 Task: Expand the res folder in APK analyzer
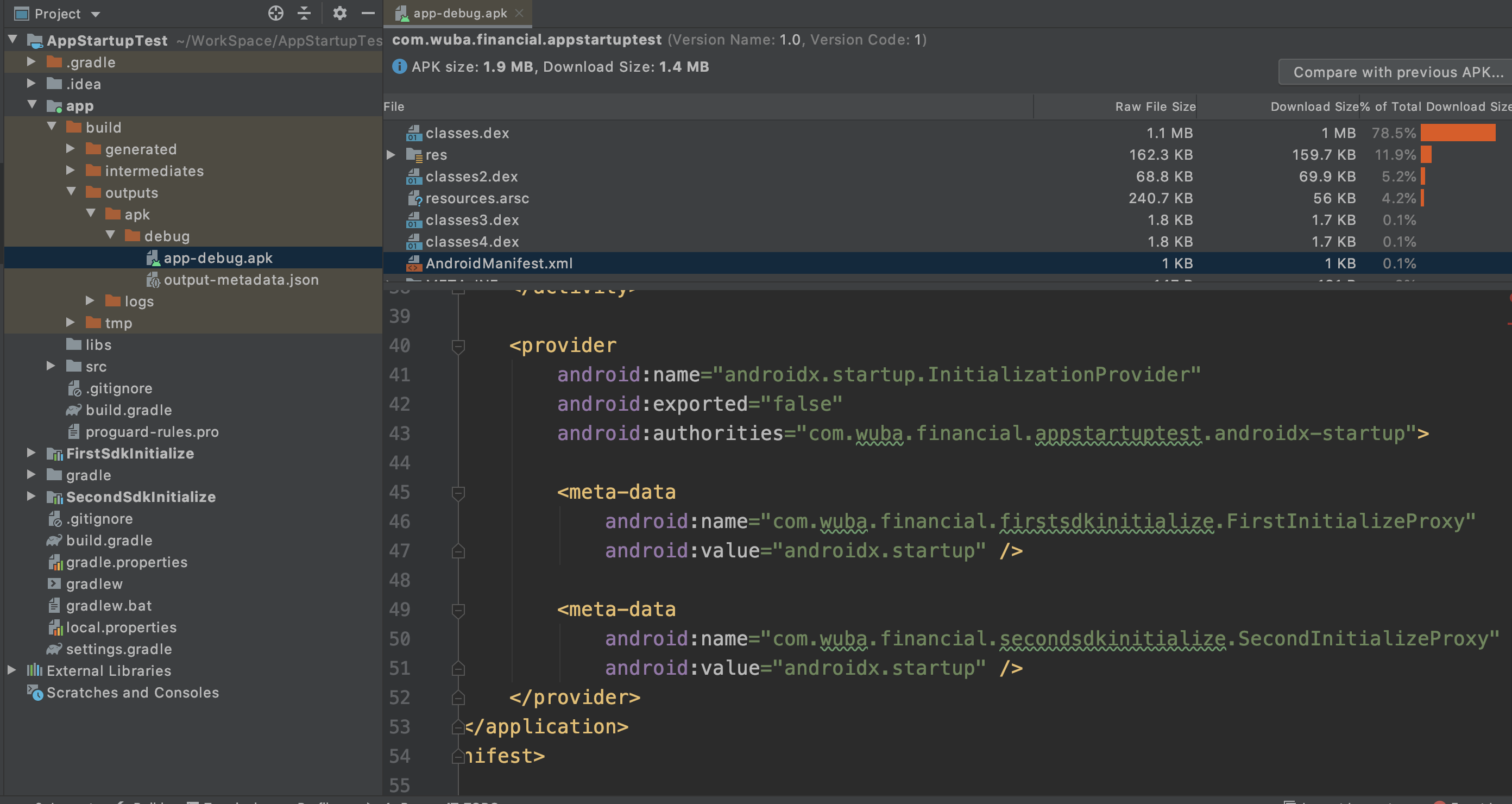(x=391, y=155)
